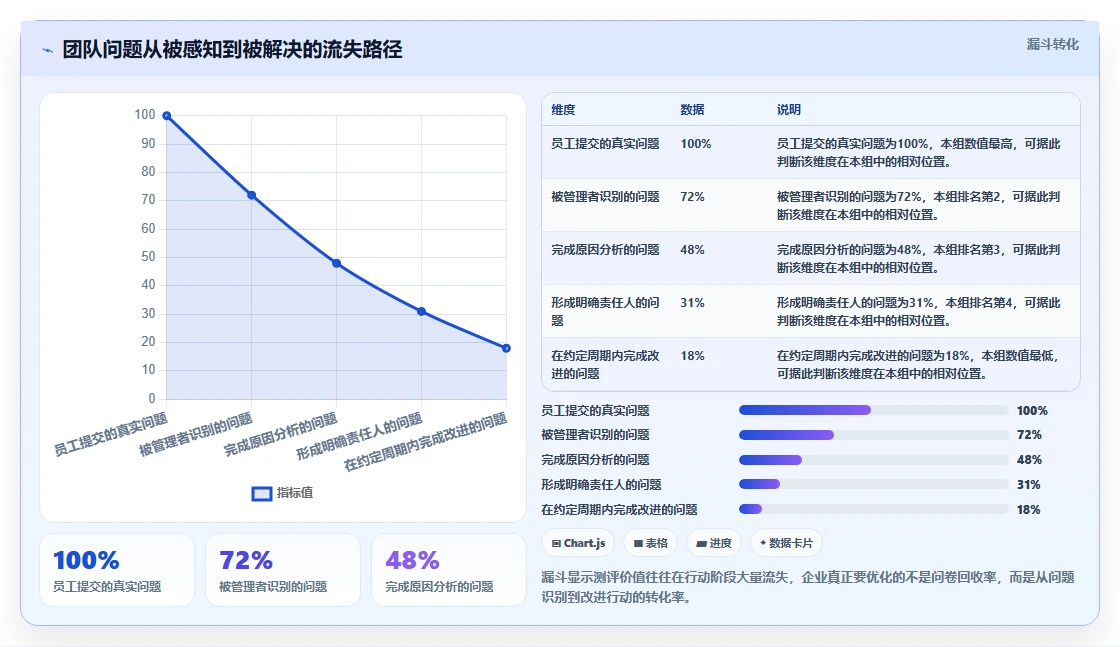
Task: Click table cell 完成原因分析的问题
Action: click(605, 249)
